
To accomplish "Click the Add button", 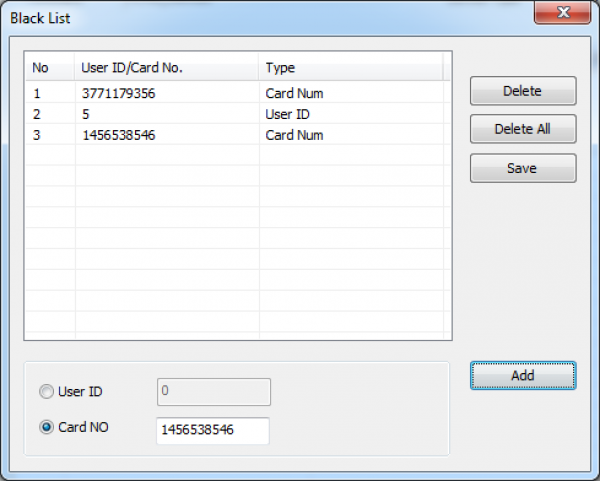I will [522, 375].
